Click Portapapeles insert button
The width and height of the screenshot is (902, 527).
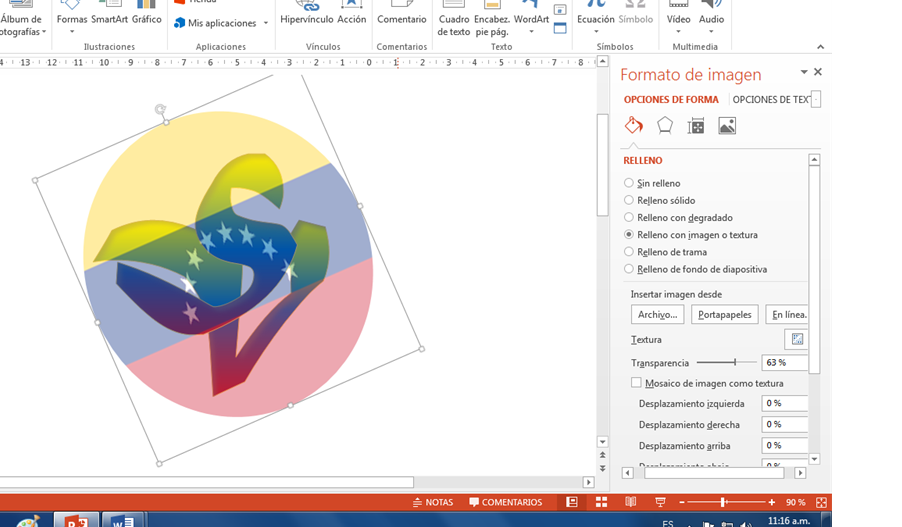(x=724, y=314)
